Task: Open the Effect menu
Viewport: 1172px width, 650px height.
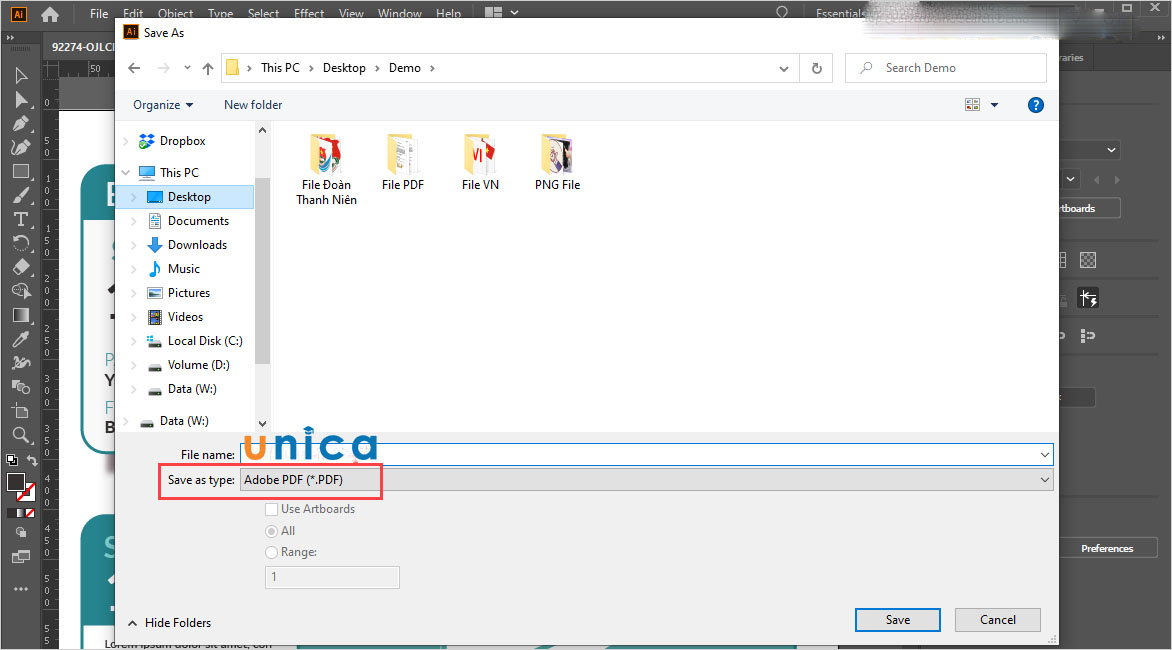Action: tap(308, 12)
